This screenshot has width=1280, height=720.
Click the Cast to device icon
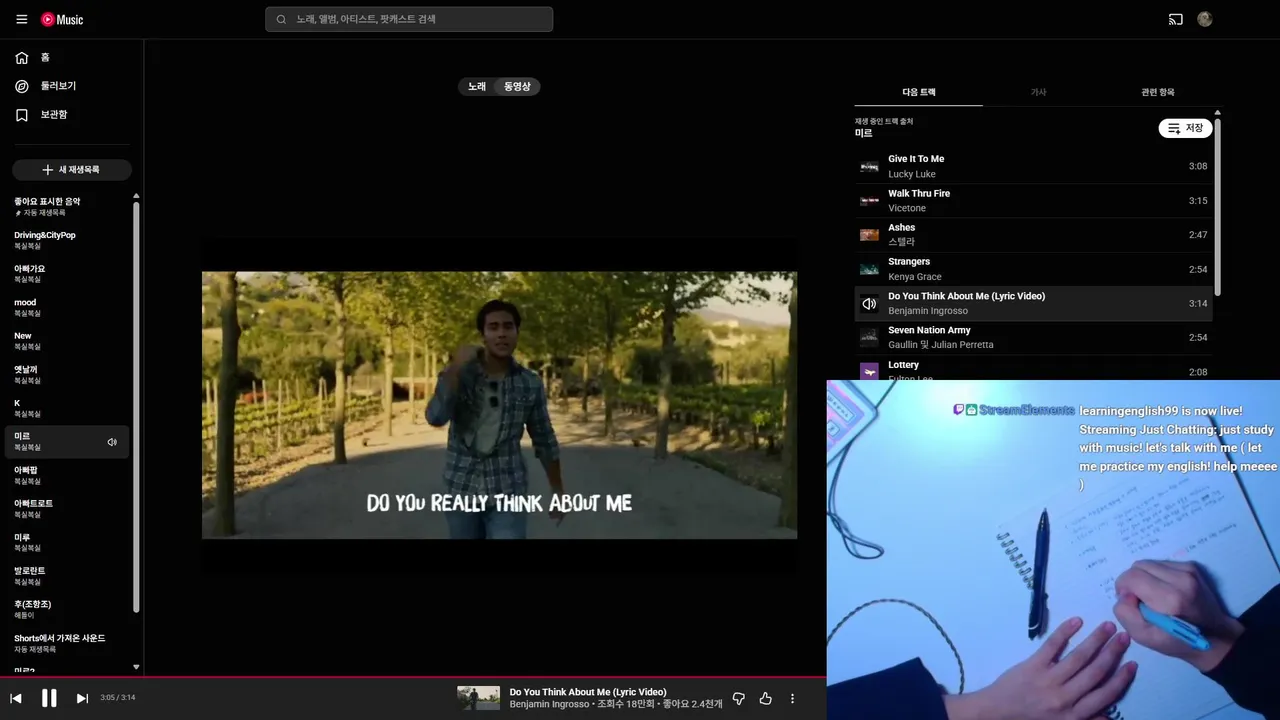click(x=1176, y=19)
